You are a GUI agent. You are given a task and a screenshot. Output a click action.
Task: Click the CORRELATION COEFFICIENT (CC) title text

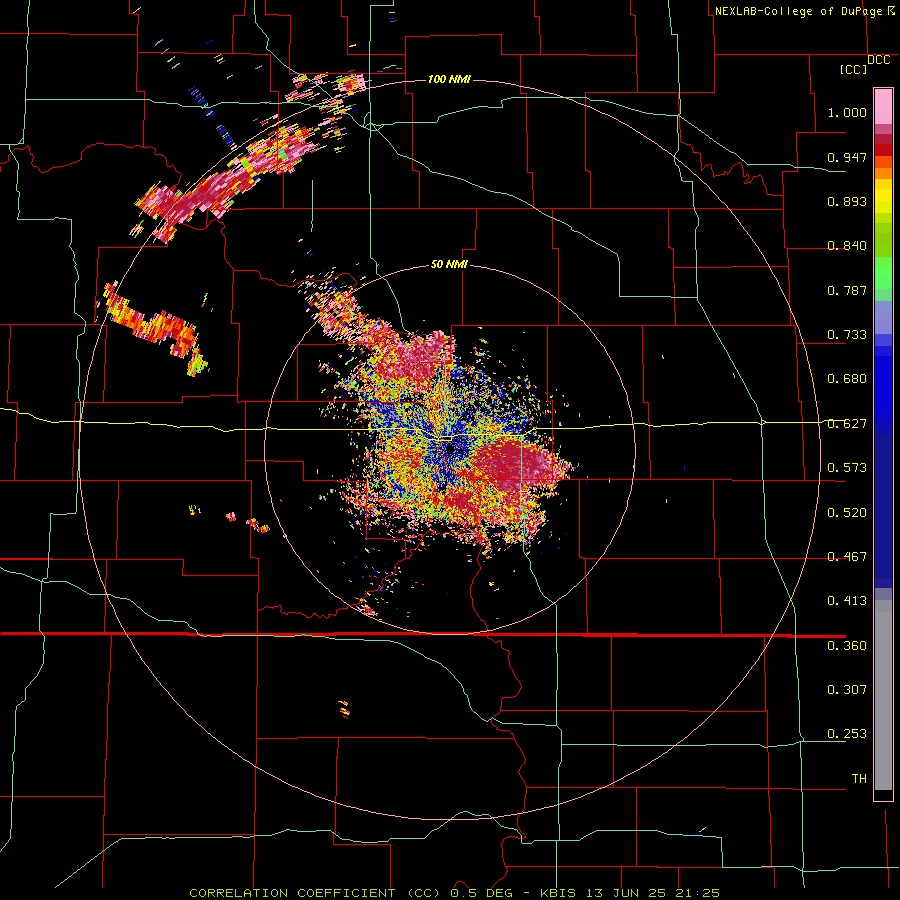tap(315, 893)
